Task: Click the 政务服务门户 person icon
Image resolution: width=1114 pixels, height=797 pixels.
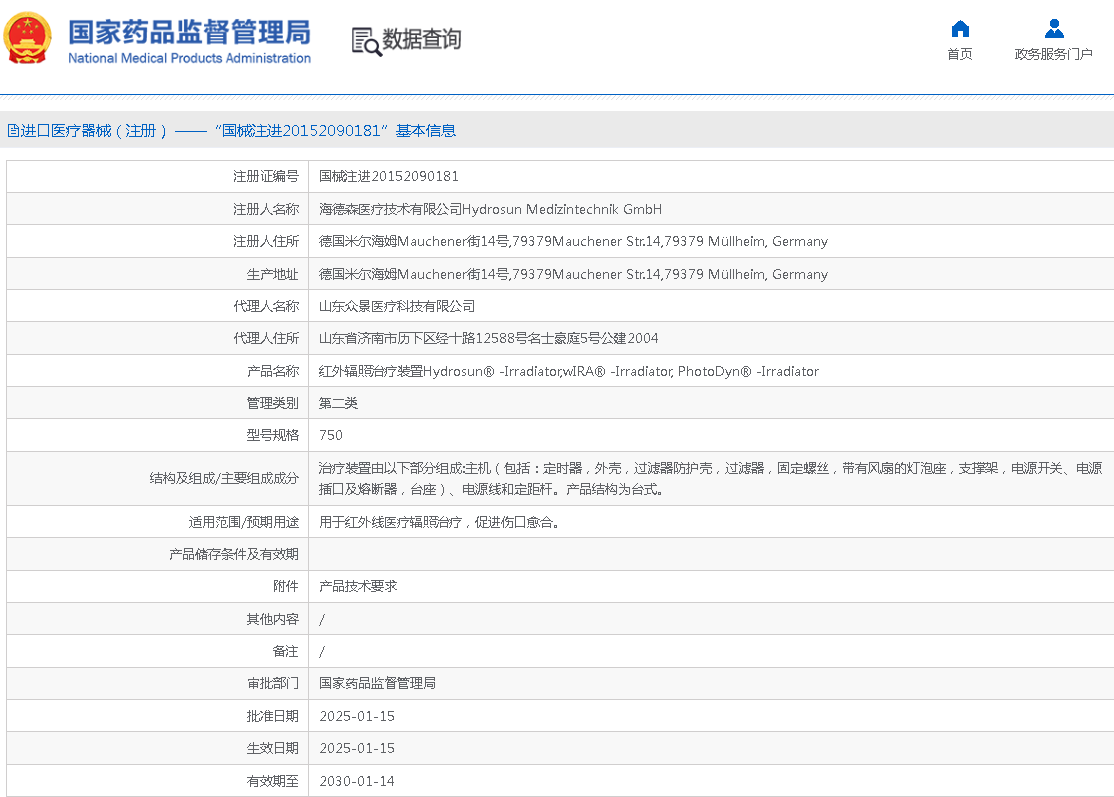Action: click(x=1053, y=28)
